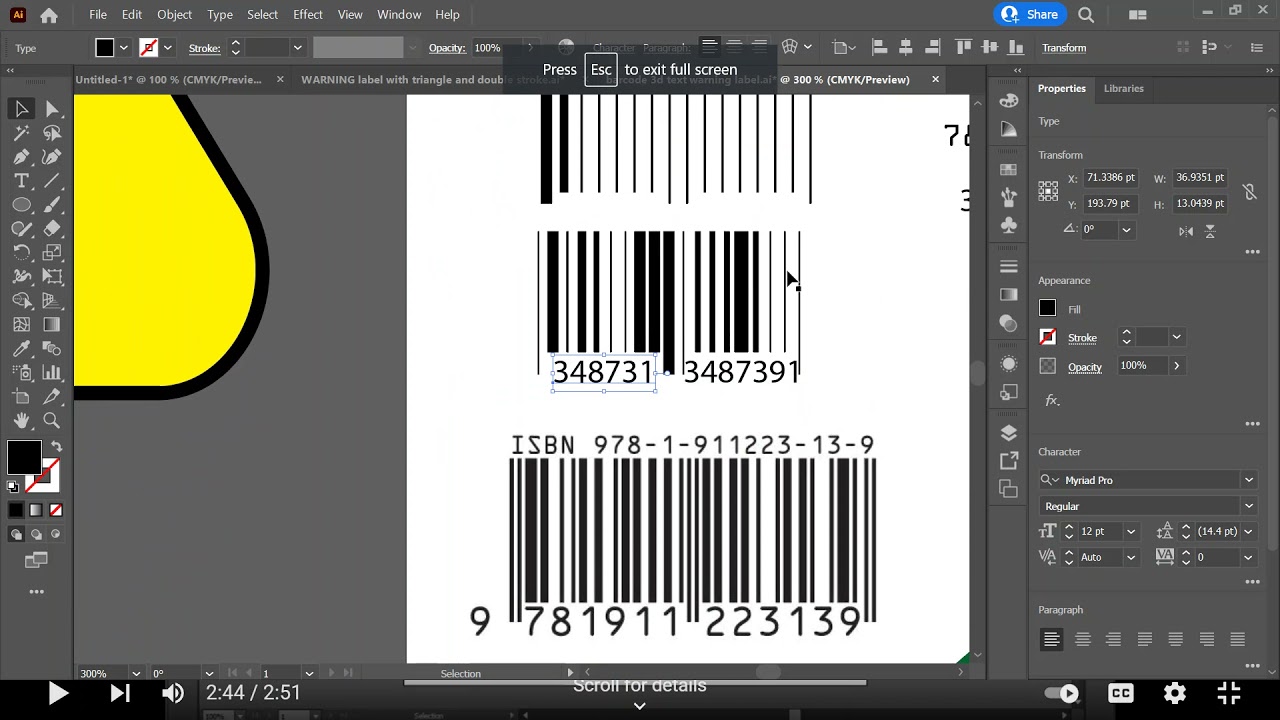Select the Free Transform tool
The width and height of the screenshot is (1280, 720).
52,276
